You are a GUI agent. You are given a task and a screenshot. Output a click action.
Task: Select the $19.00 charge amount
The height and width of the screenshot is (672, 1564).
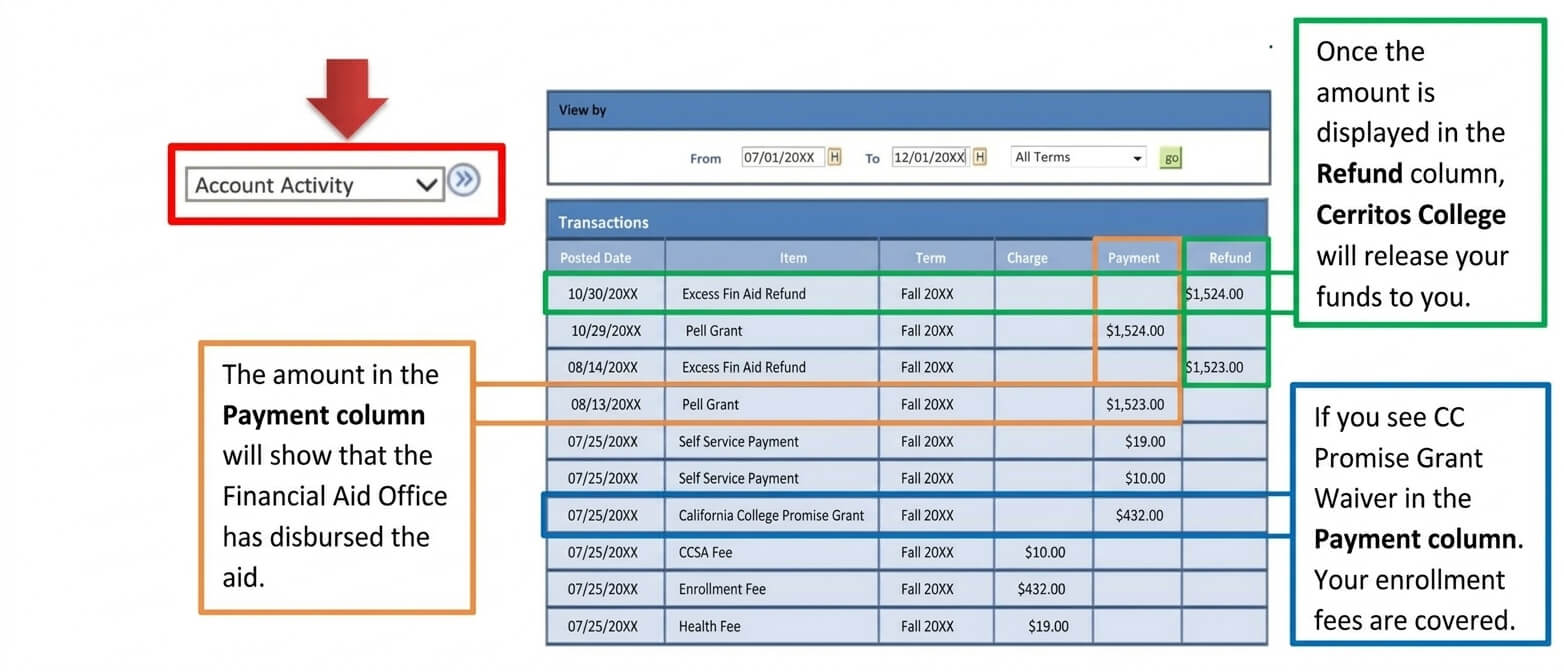1048,626
